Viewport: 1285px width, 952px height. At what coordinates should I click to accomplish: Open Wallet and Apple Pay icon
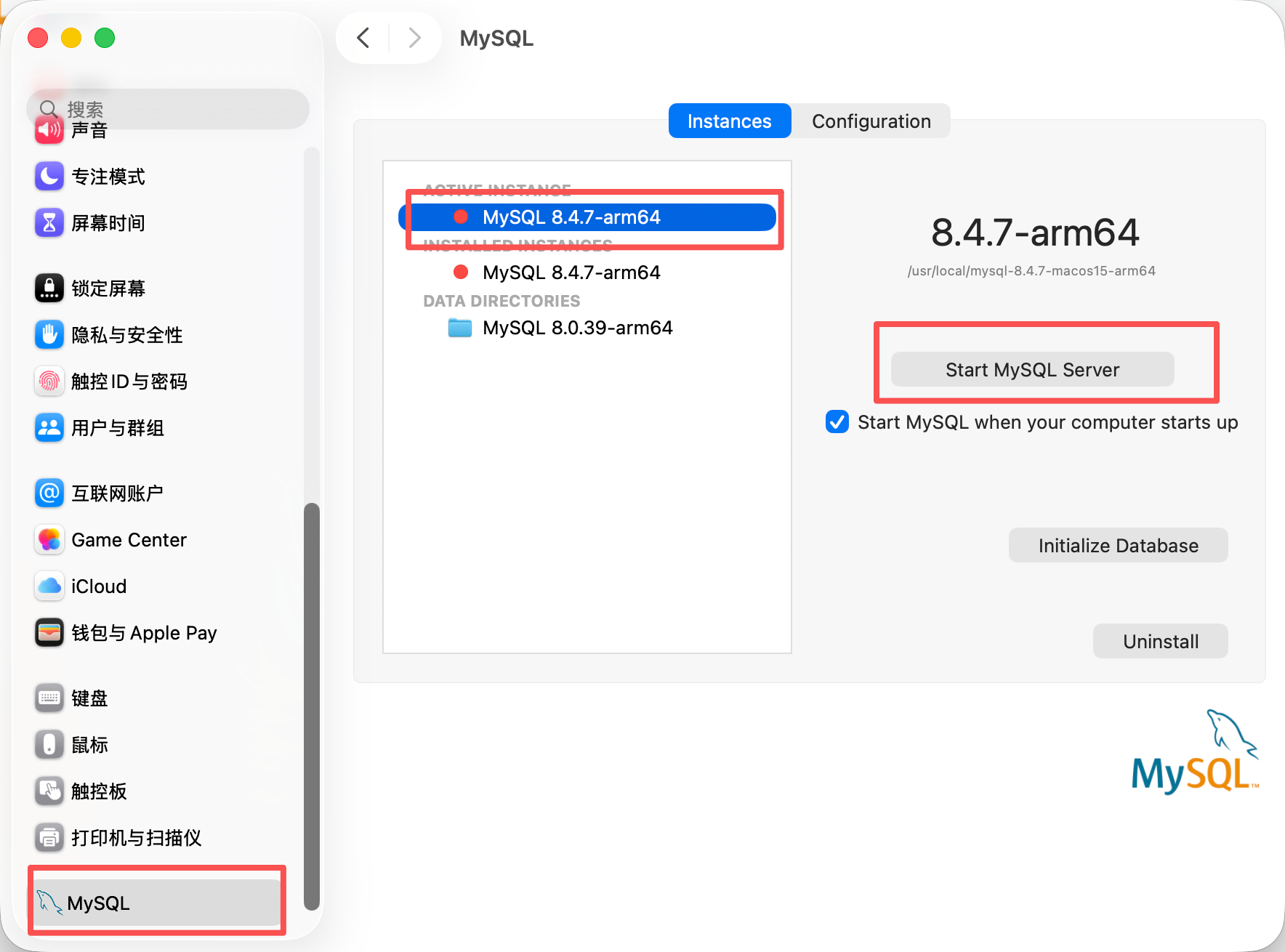pos(49,633)
